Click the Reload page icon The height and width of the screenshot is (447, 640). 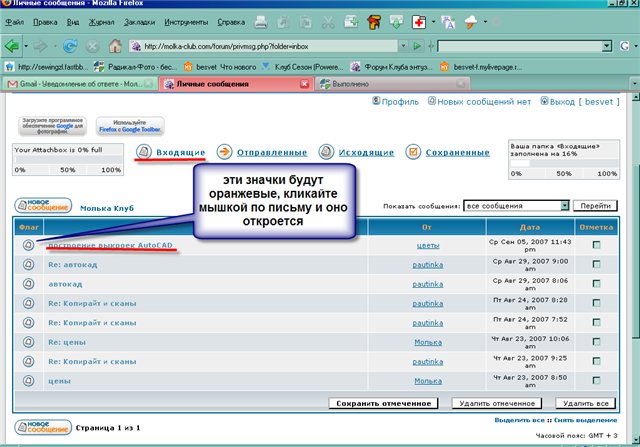click(69, 45)
